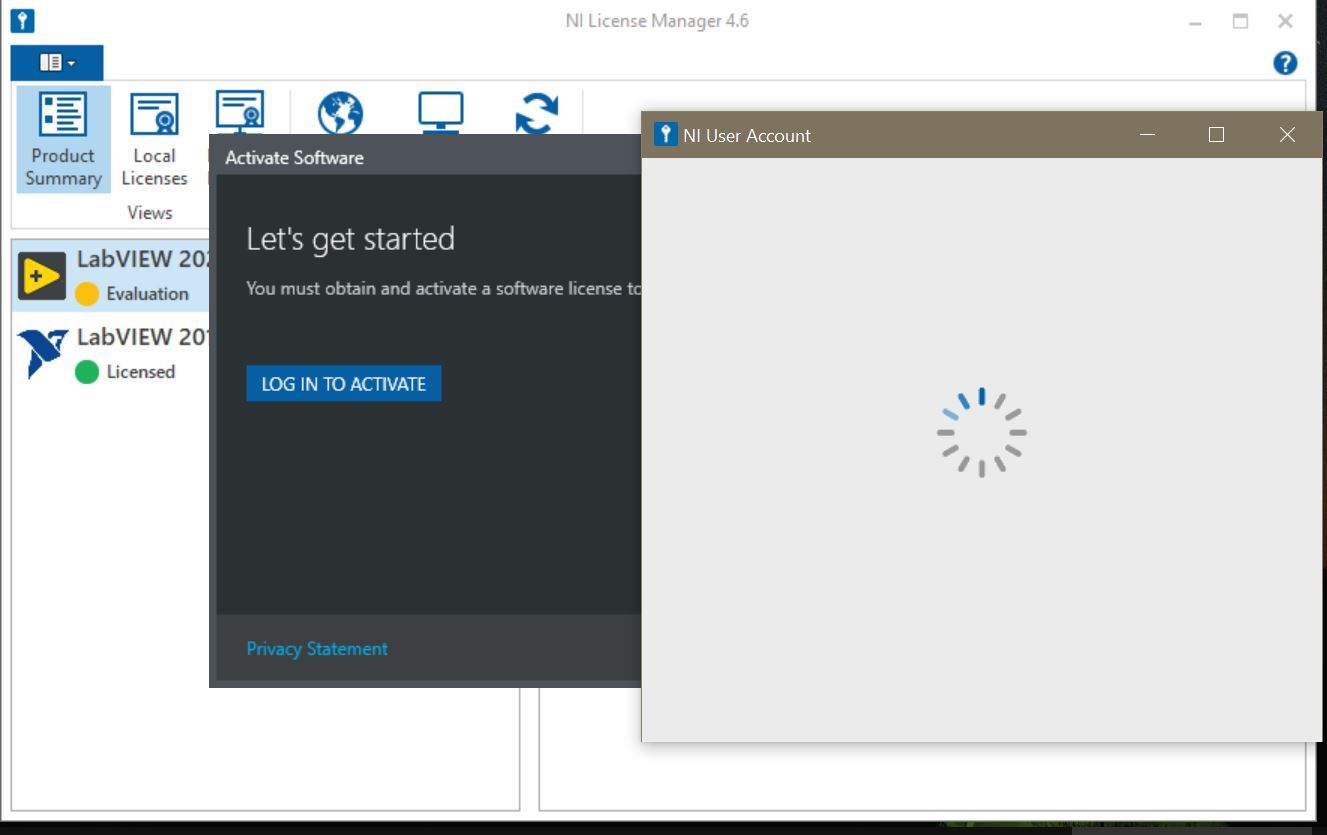The image size is (1327, 835).
Task: Click the key icon in NI User Account window
Action: 665,134
